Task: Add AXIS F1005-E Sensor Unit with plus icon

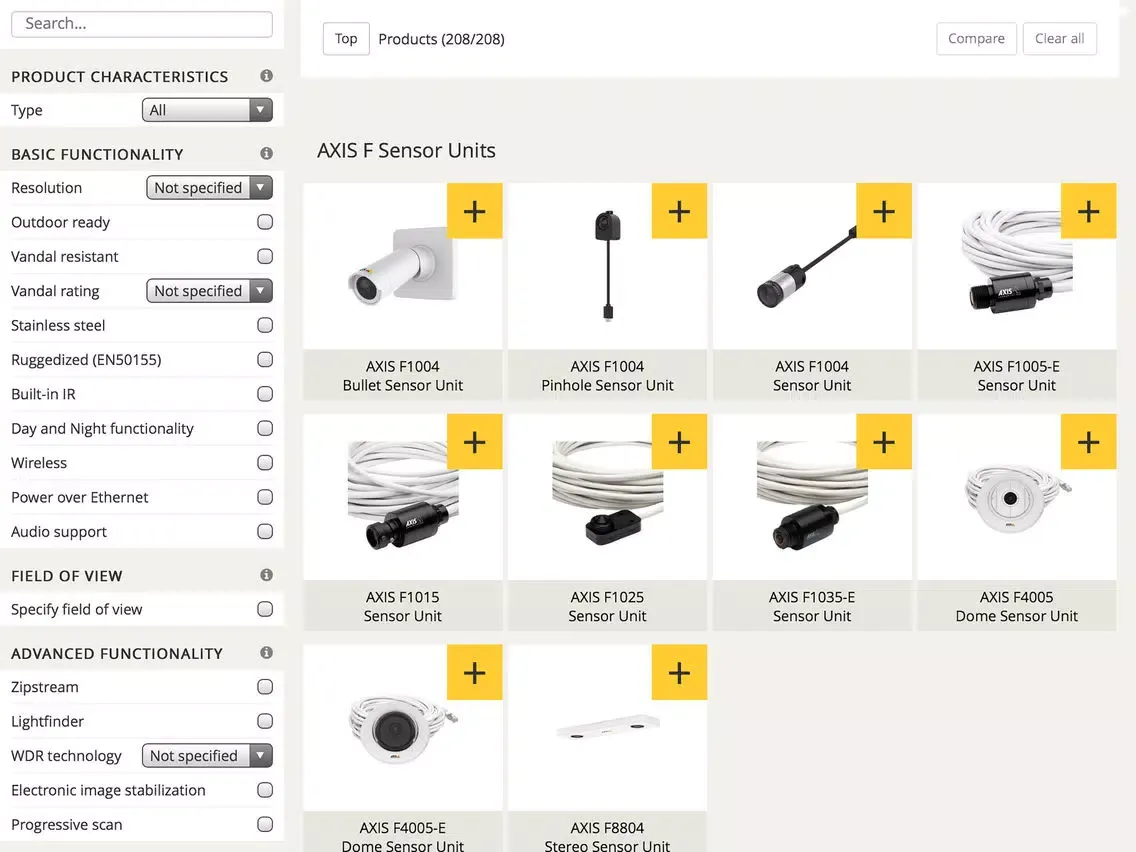Action: pyautogui.click(x=1088, y=211)
